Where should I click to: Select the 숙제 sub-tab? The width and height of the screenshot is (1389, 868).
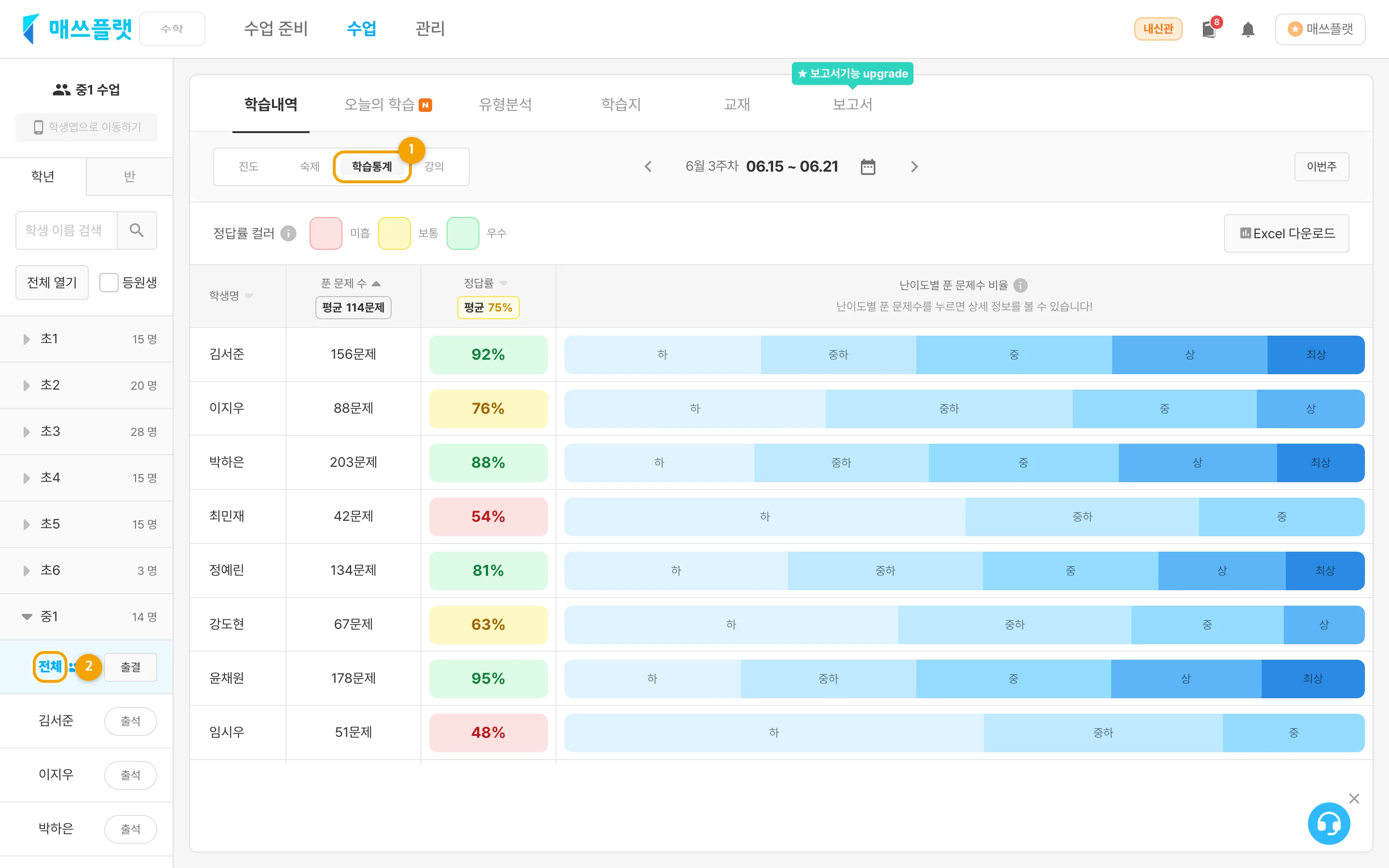point(310,166)
